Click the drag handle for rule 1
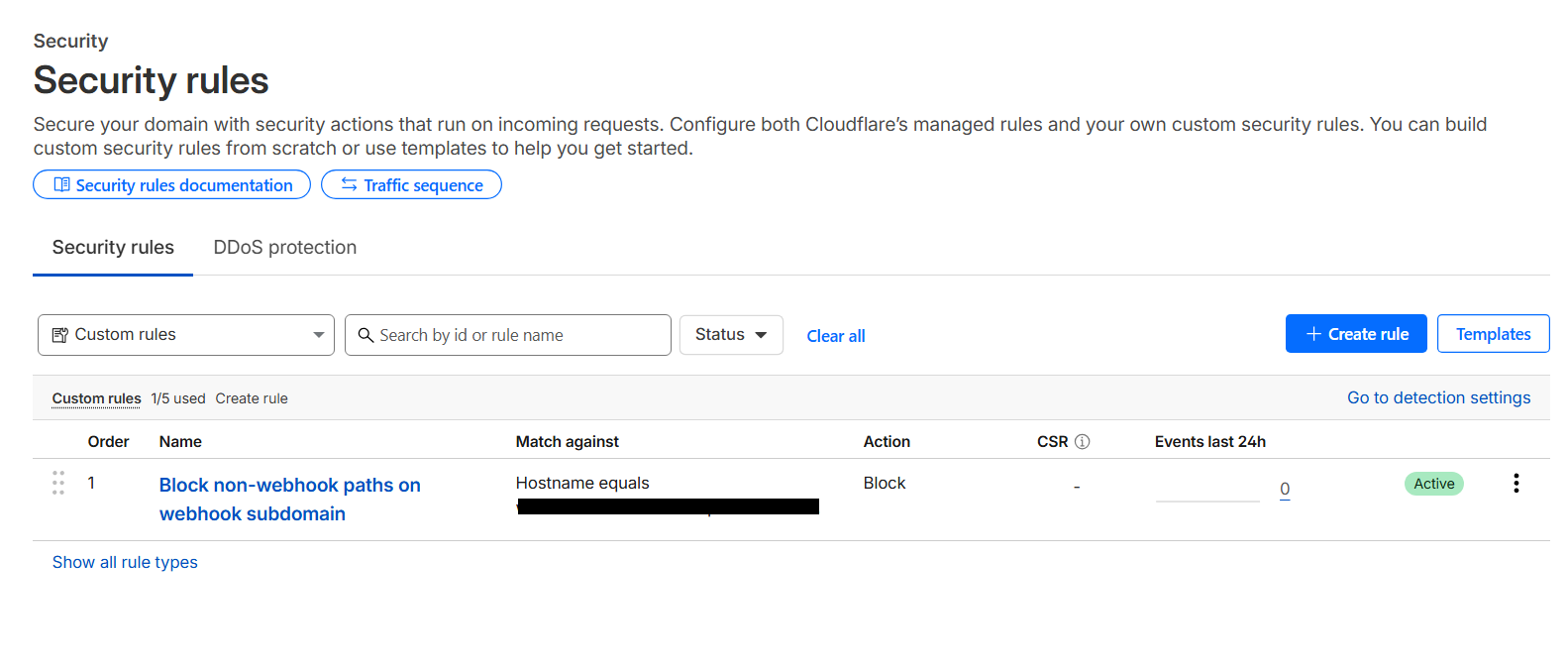This screenshot has width=1568, height=671. (x=58, y=483)
